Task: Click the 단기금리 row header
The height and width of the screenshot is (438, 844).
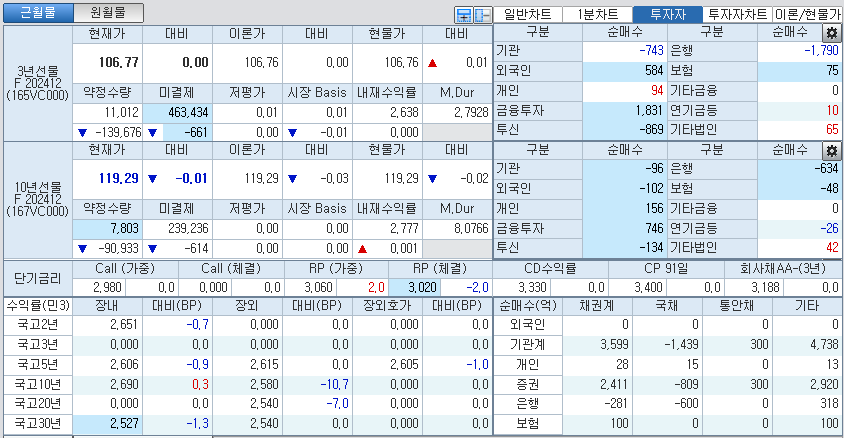Action: (38, 278)
